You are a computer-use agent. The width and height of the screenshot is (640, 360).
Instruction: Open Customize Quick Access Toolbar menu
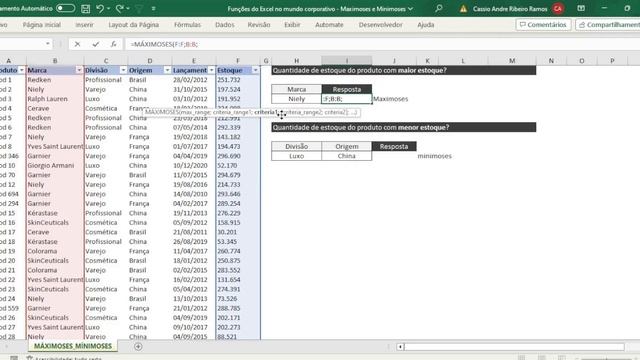[153, 9]
